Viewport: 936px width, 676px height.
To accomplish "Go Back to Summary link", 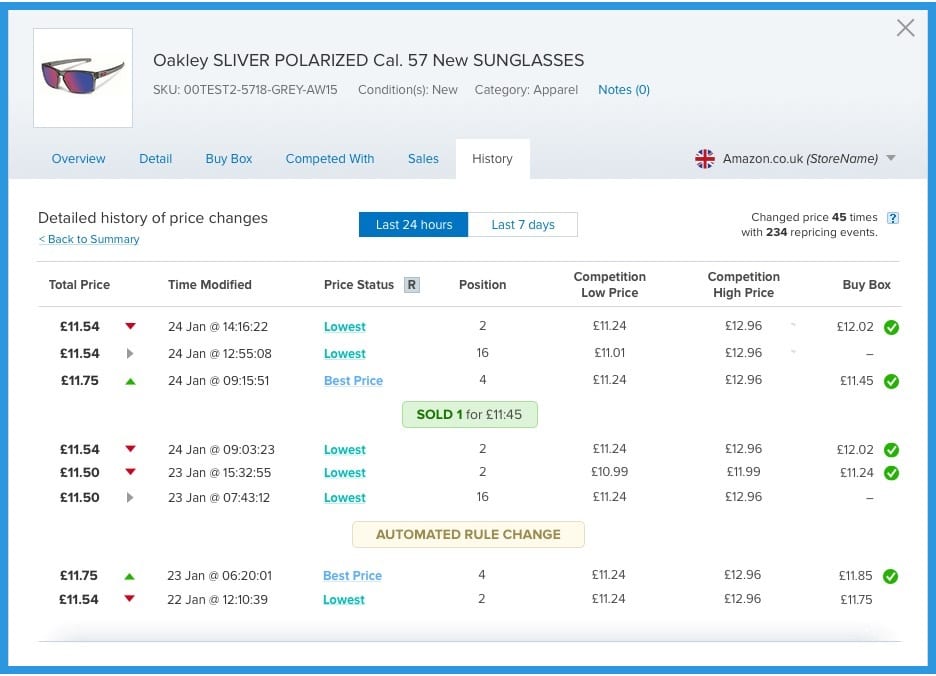I will point(89,240).
